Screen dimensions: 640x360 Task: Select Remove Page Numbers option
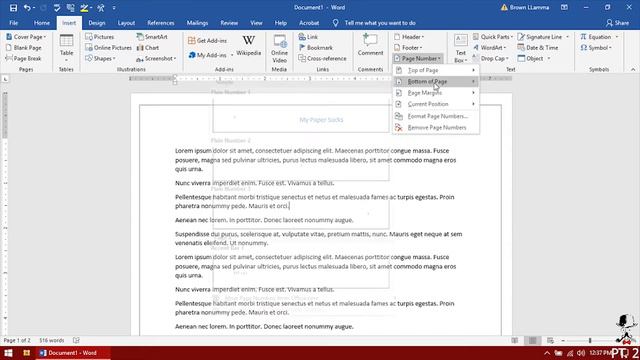point(436,128)
